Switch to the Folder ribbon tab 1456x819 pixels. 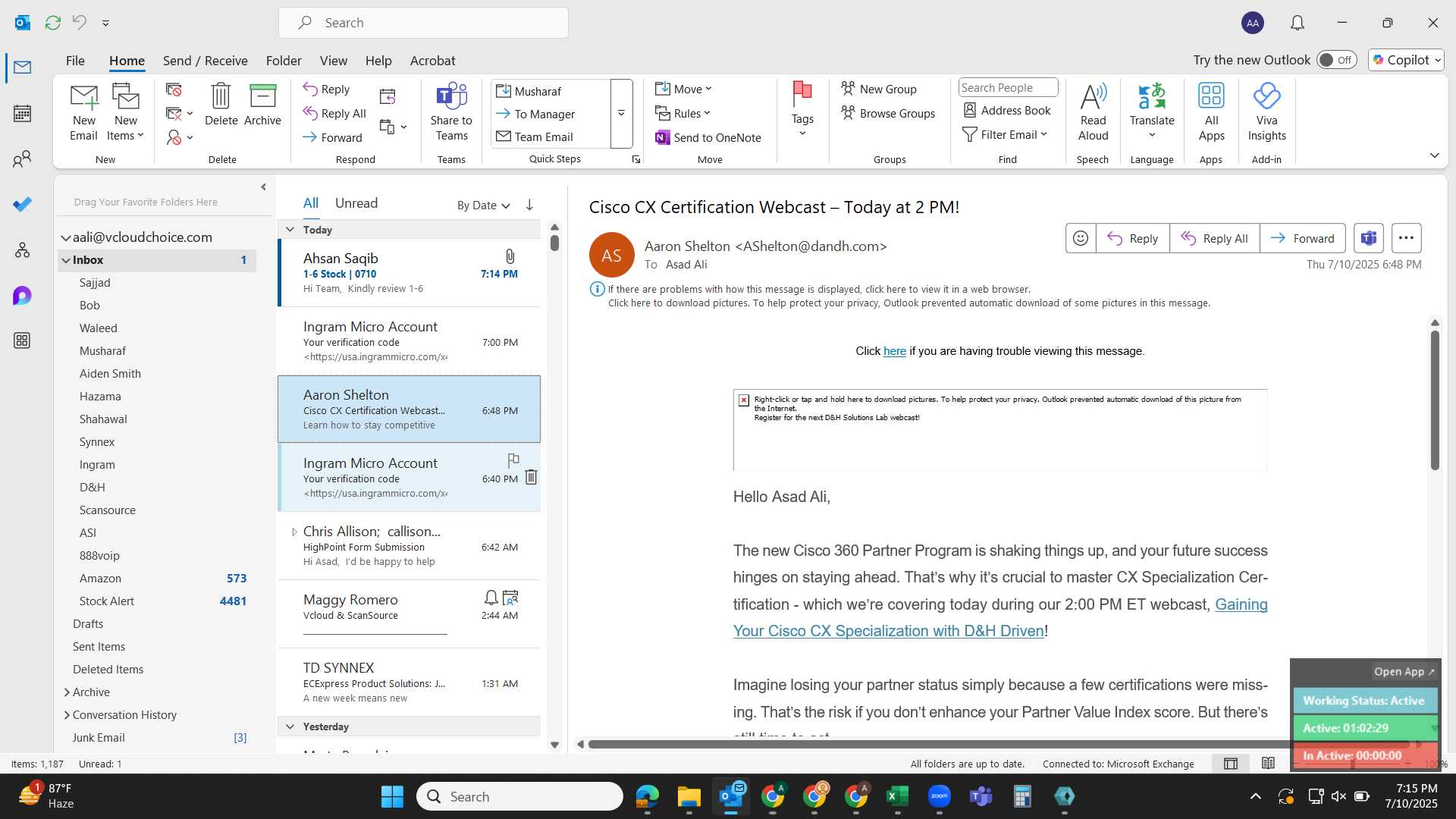[284, 60]
